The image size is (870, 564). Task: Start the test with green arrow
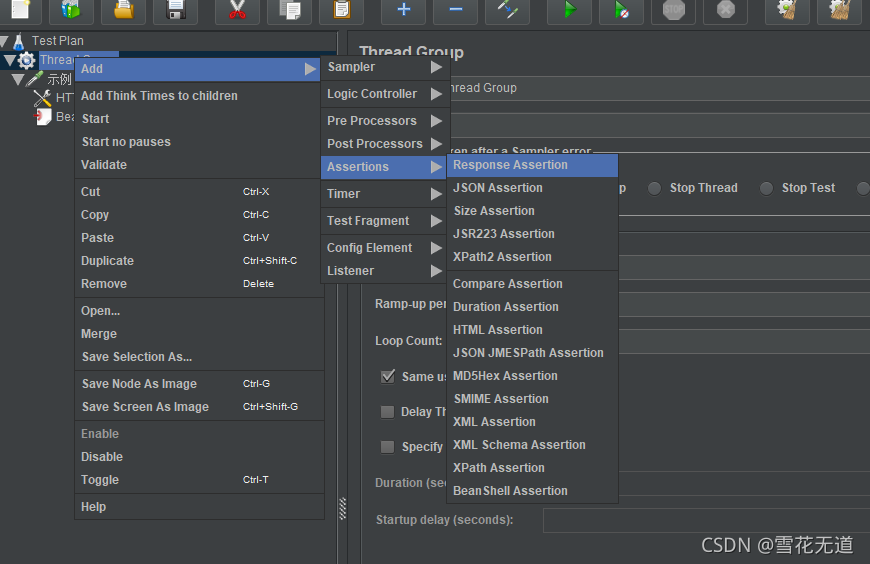569,9
